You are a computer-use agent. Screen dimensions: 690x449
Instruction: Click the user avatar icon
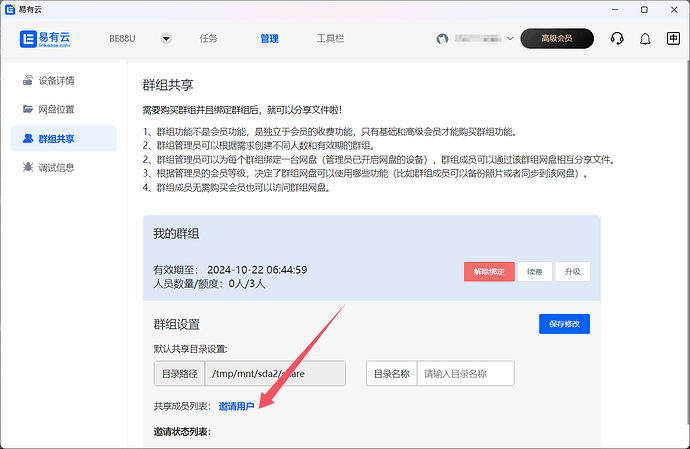443,39
